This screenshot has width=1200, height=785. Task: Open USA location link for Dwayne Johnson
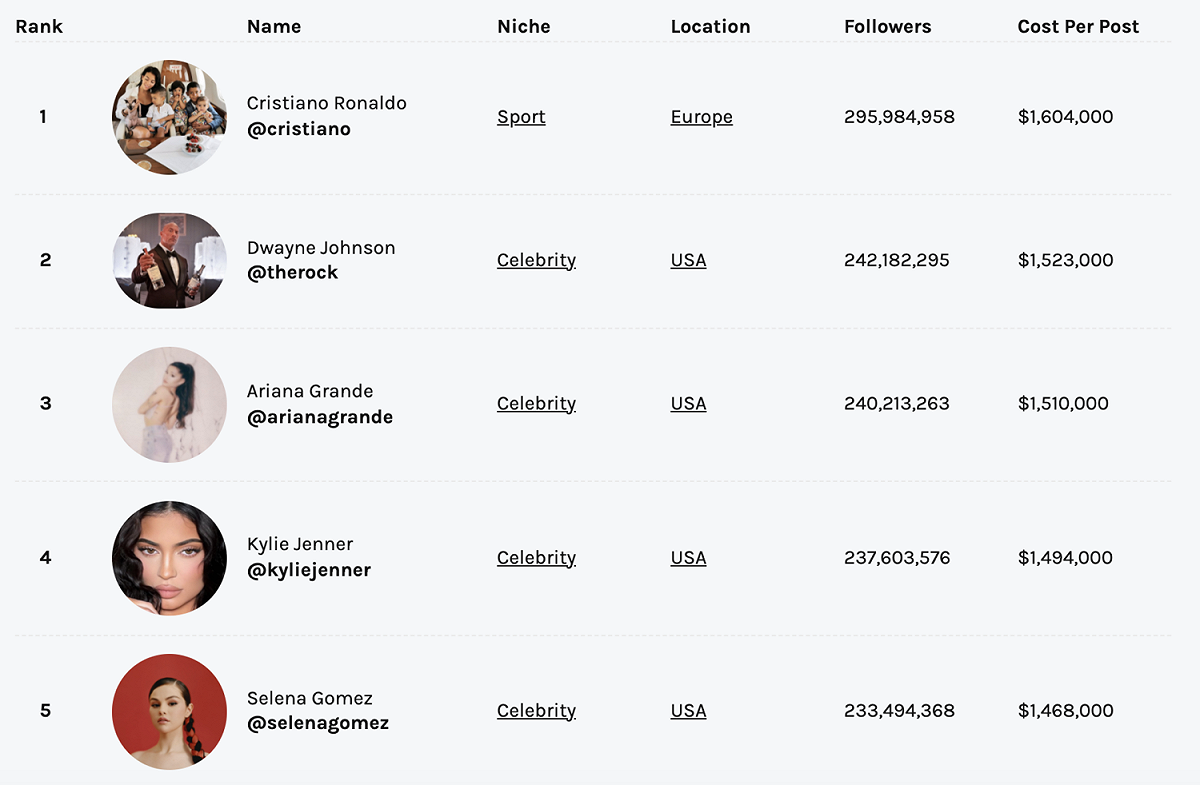pos(688,260)
